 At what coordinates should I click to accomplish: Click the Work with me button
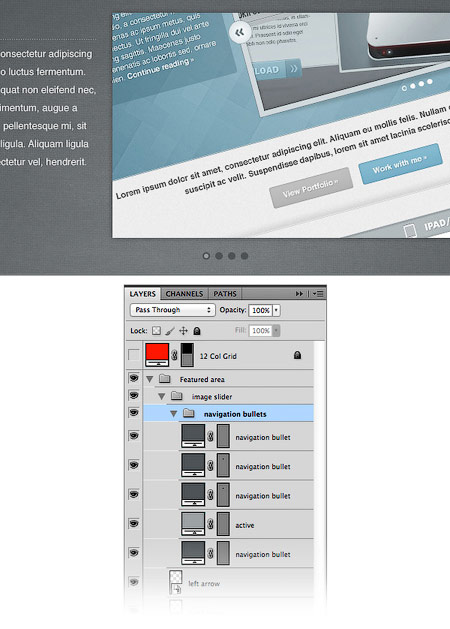(401, 164)
